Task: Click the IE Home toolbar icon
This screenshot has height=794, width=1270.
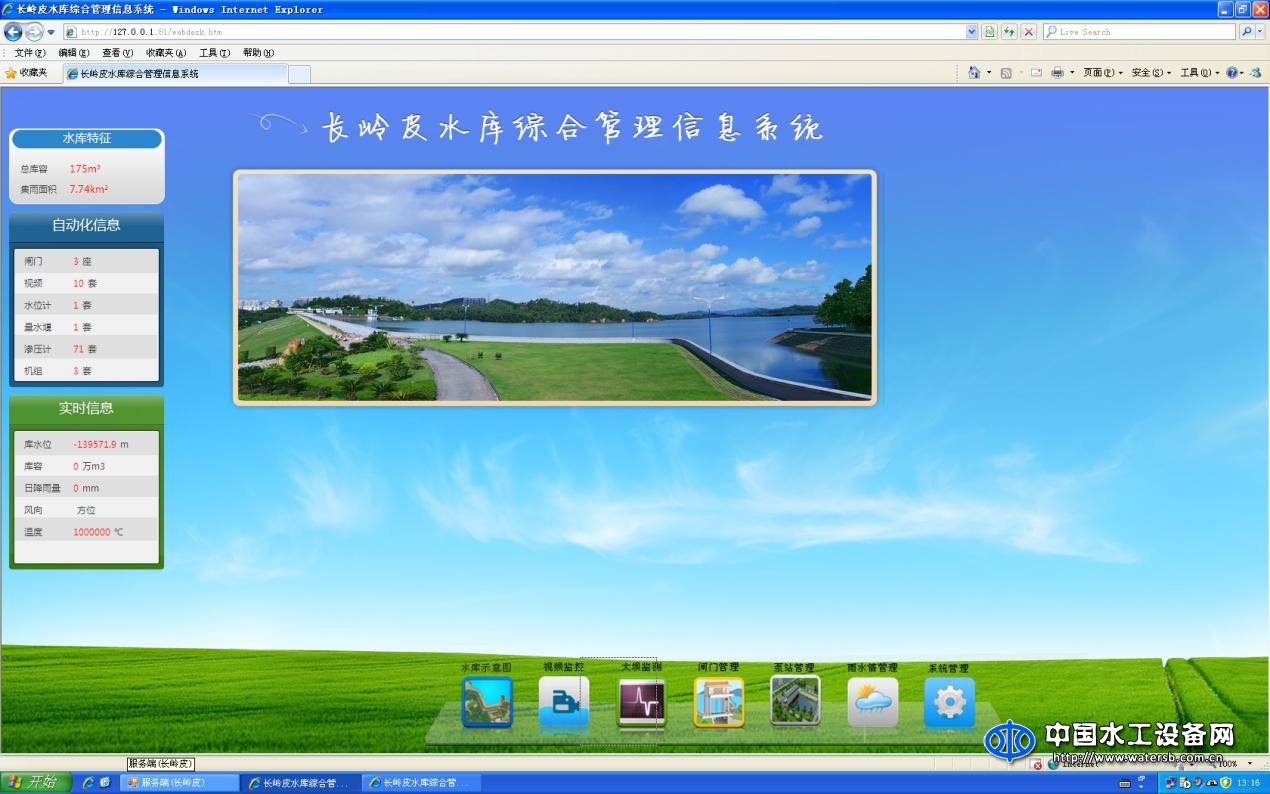Action: point(974,73)
